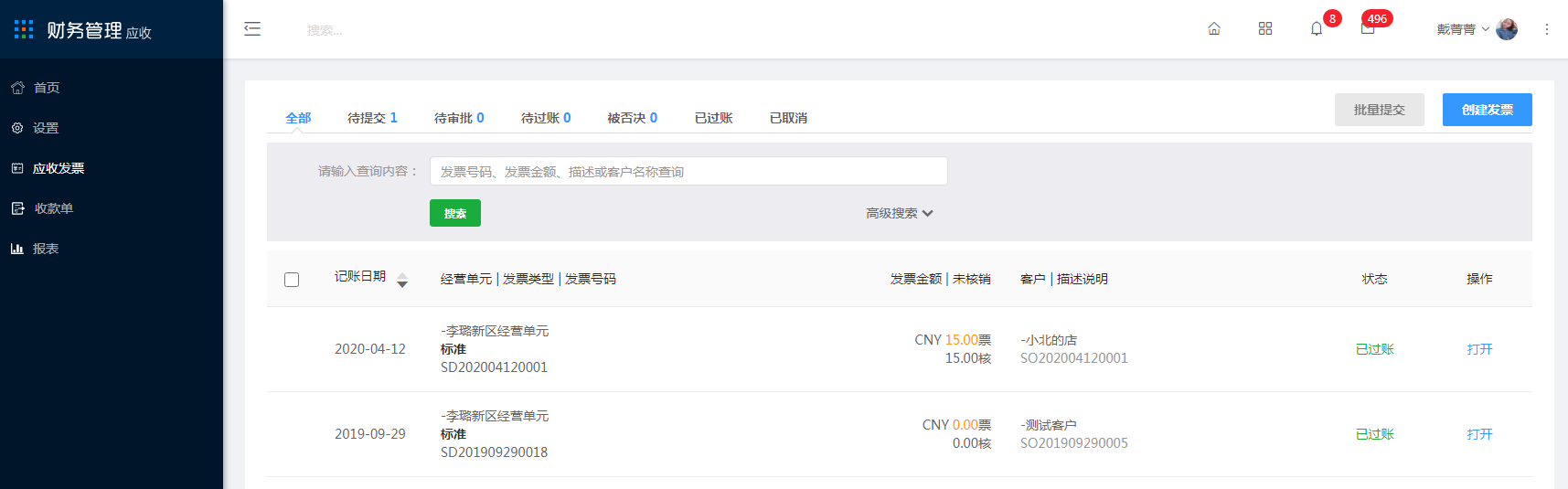Click customer name -小北的店
The height and width of the screenshot is (489, 1568).
point(1049,340)
